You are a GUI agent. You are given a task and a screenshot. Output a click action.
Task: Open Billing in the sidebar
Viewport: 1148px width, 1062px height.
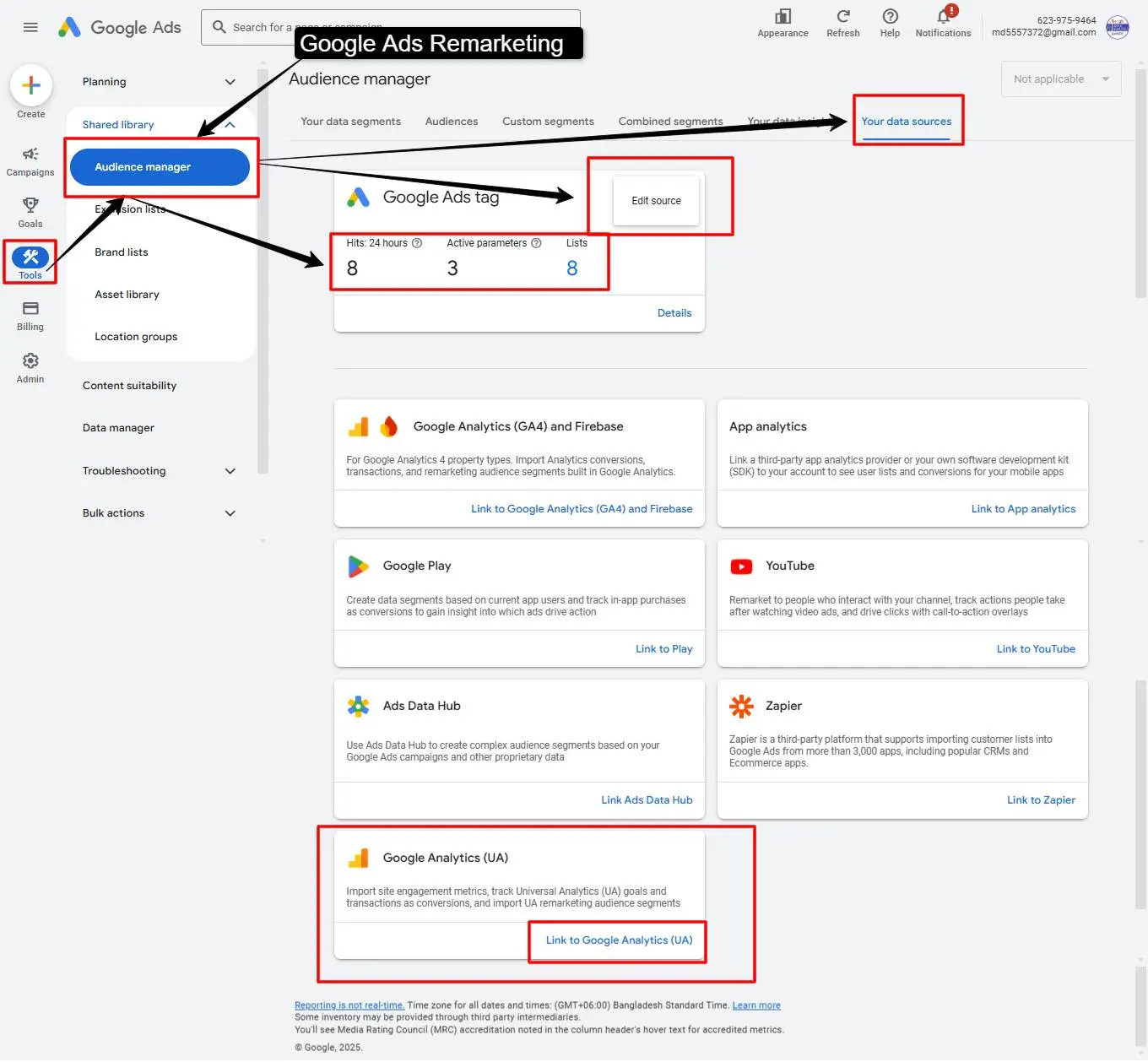pyautogui.click(x=30, y=316)
